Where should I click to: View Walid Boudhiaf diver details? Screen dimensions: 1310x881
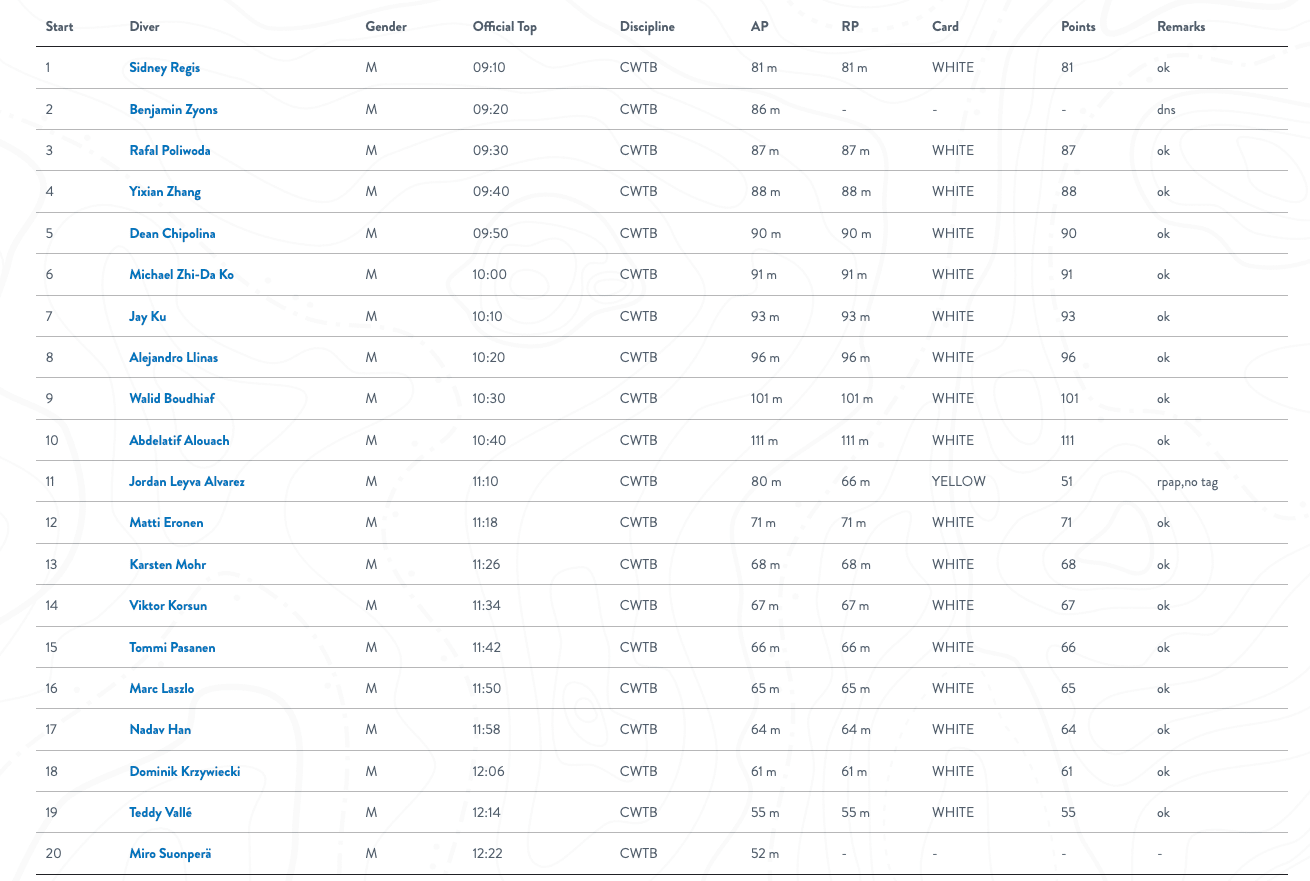click(172, 399)
